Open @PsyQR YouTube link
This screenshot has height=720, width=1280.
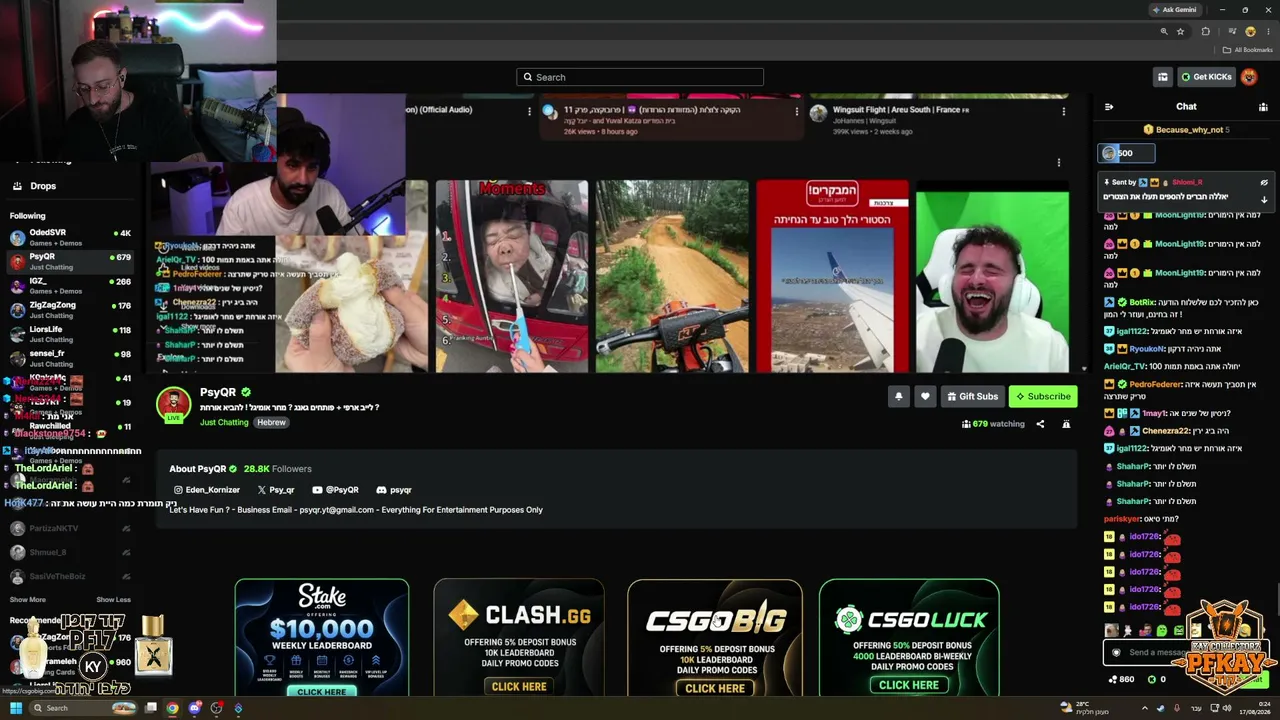tap(335, 490)
